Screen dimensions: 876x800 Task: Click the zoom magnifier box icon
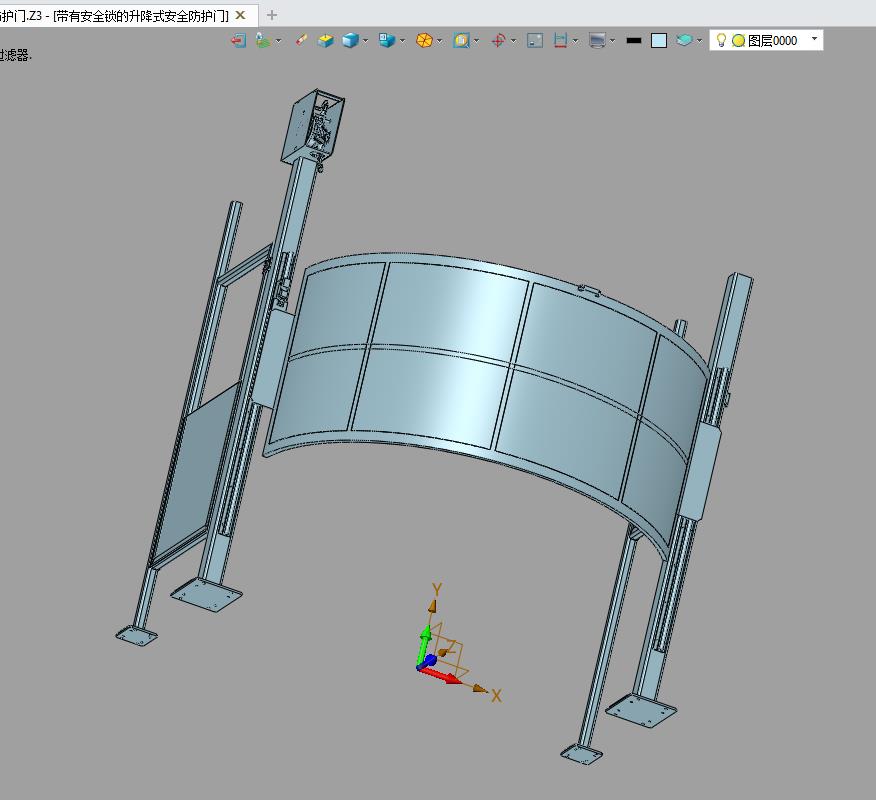point(461,40)
